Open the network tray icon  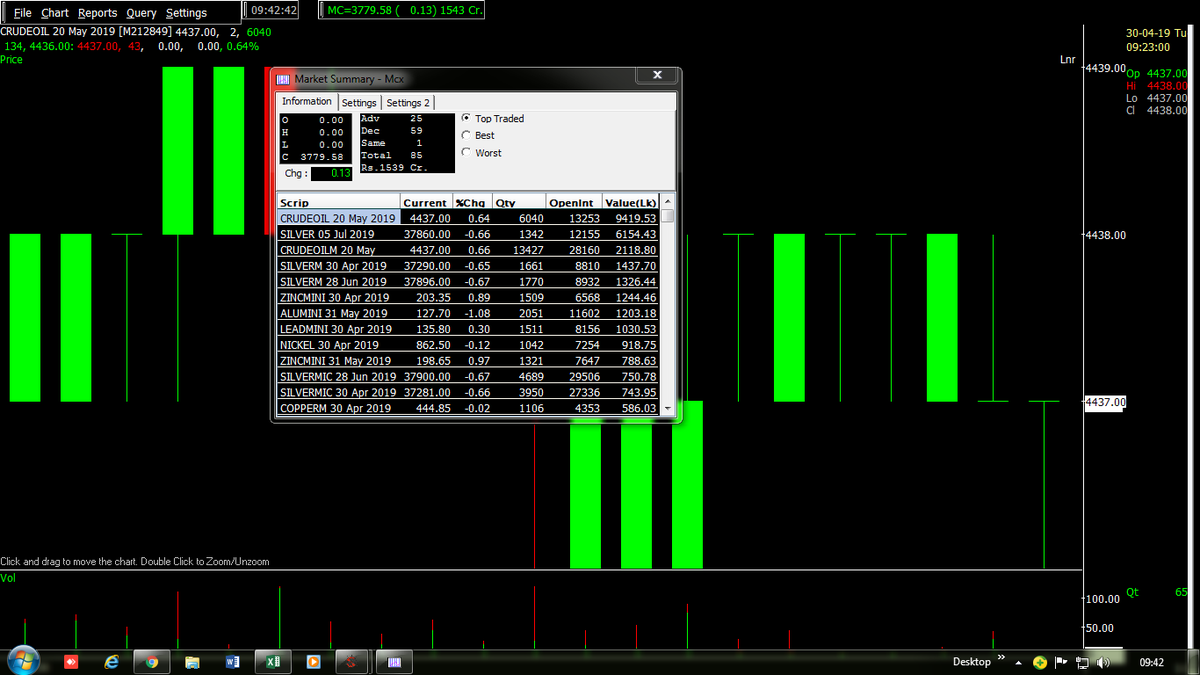click(1081, 662)
